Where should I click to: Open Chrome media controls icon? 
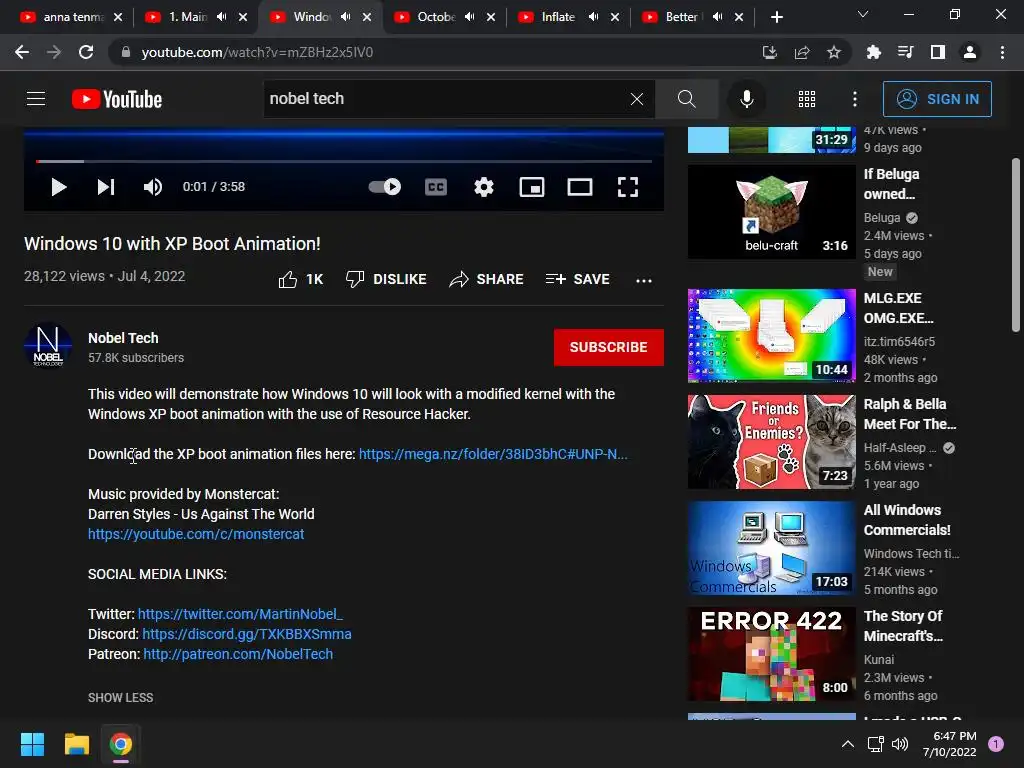(905, 52)
